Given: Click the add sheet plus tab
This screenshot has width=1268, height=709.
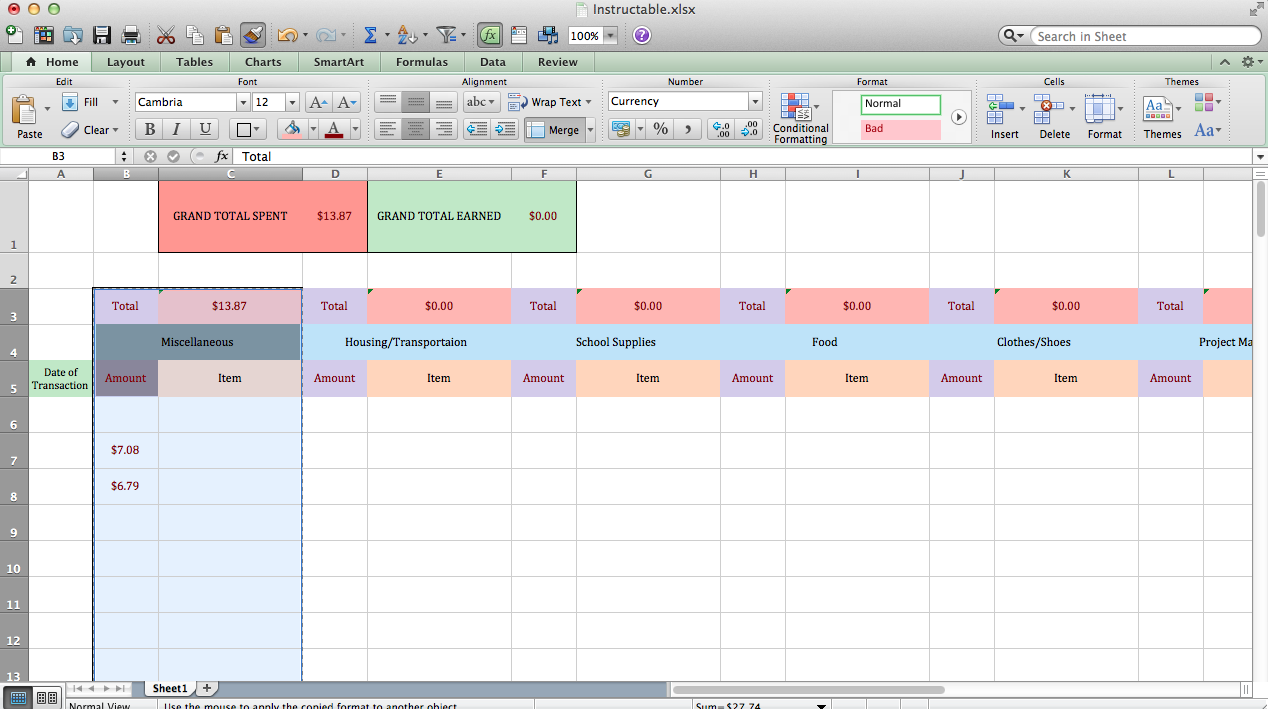Looking at the screenshot, I should click(x=207, y=688).
